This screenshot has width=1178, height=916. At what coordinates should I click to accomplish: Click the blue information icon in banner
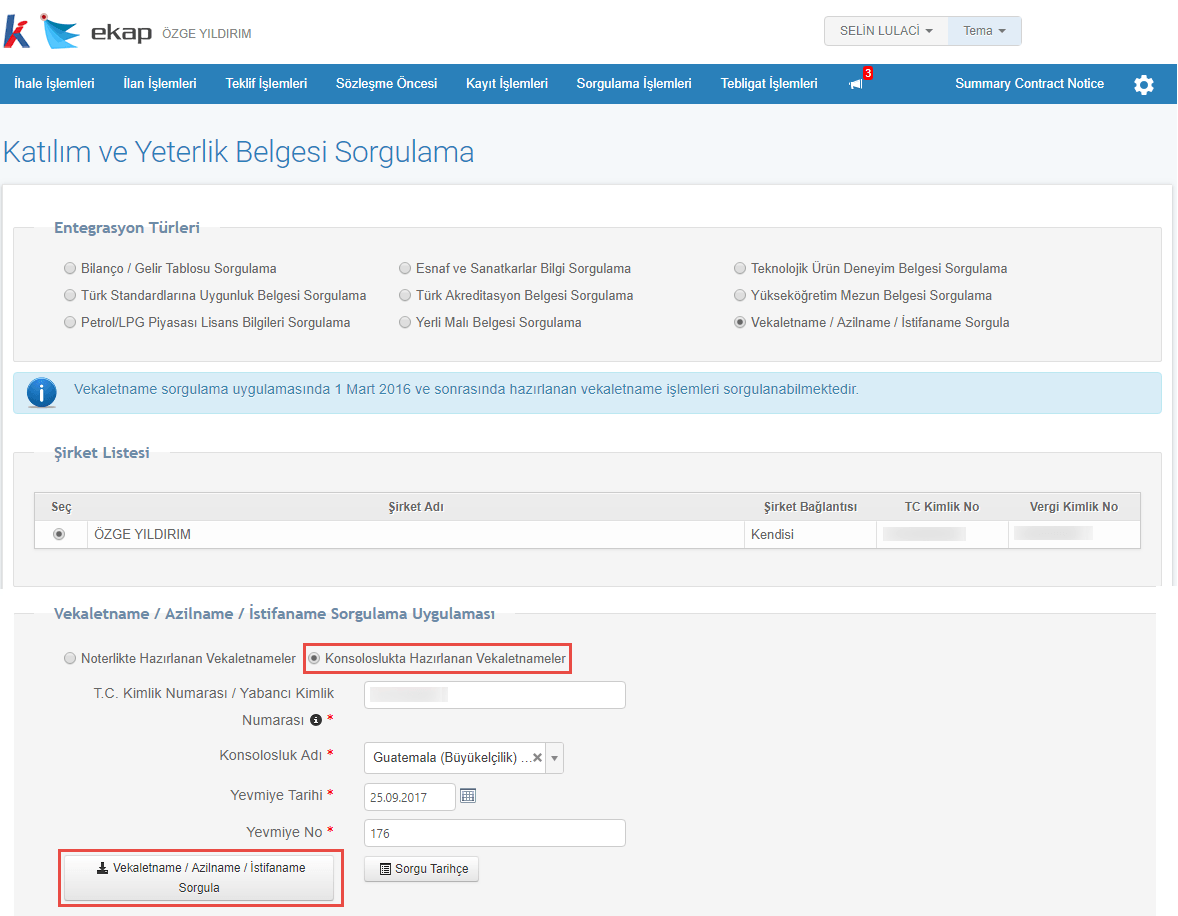tap(41, 392)
